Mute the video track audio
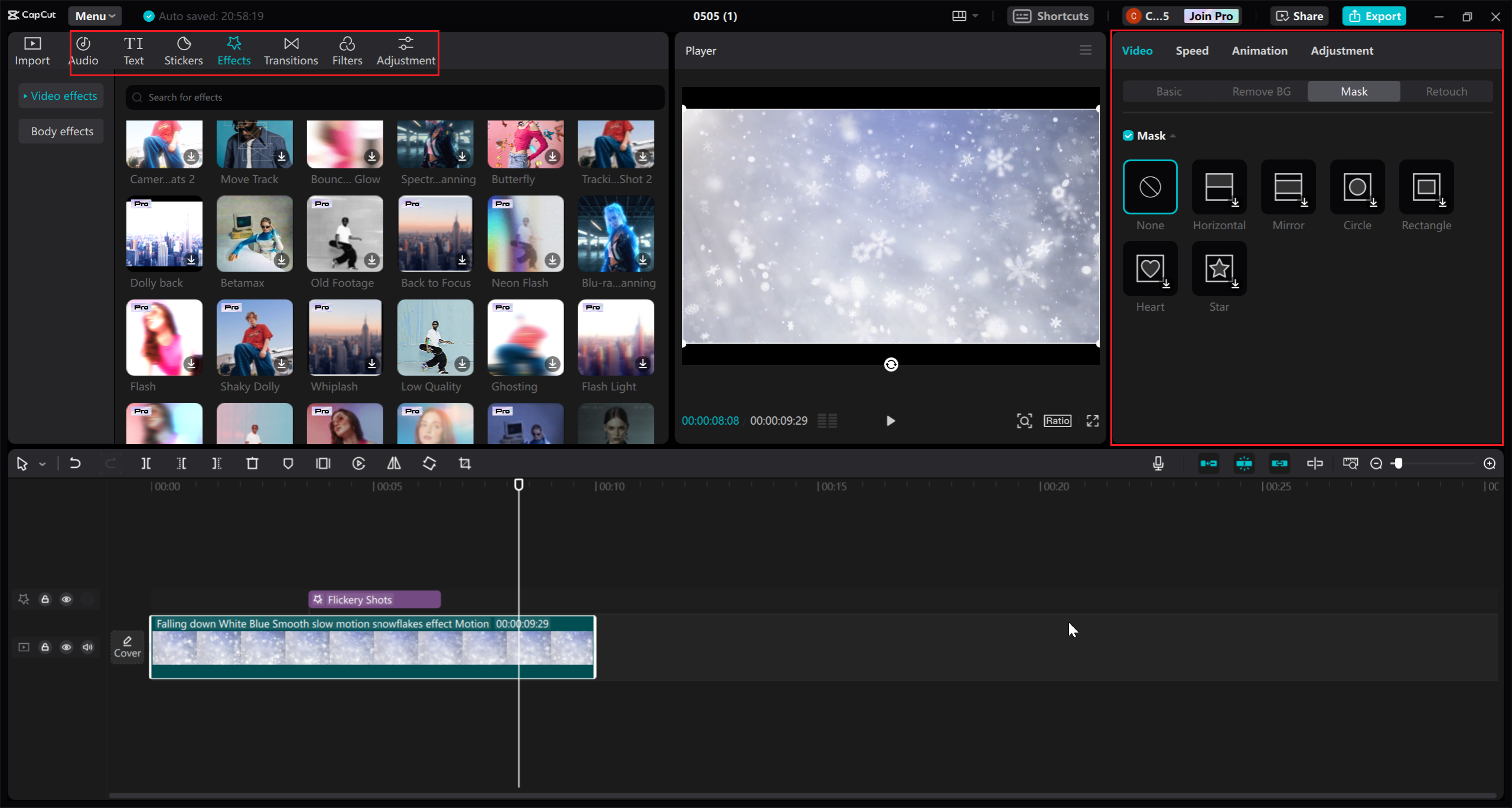 [88, 647]
